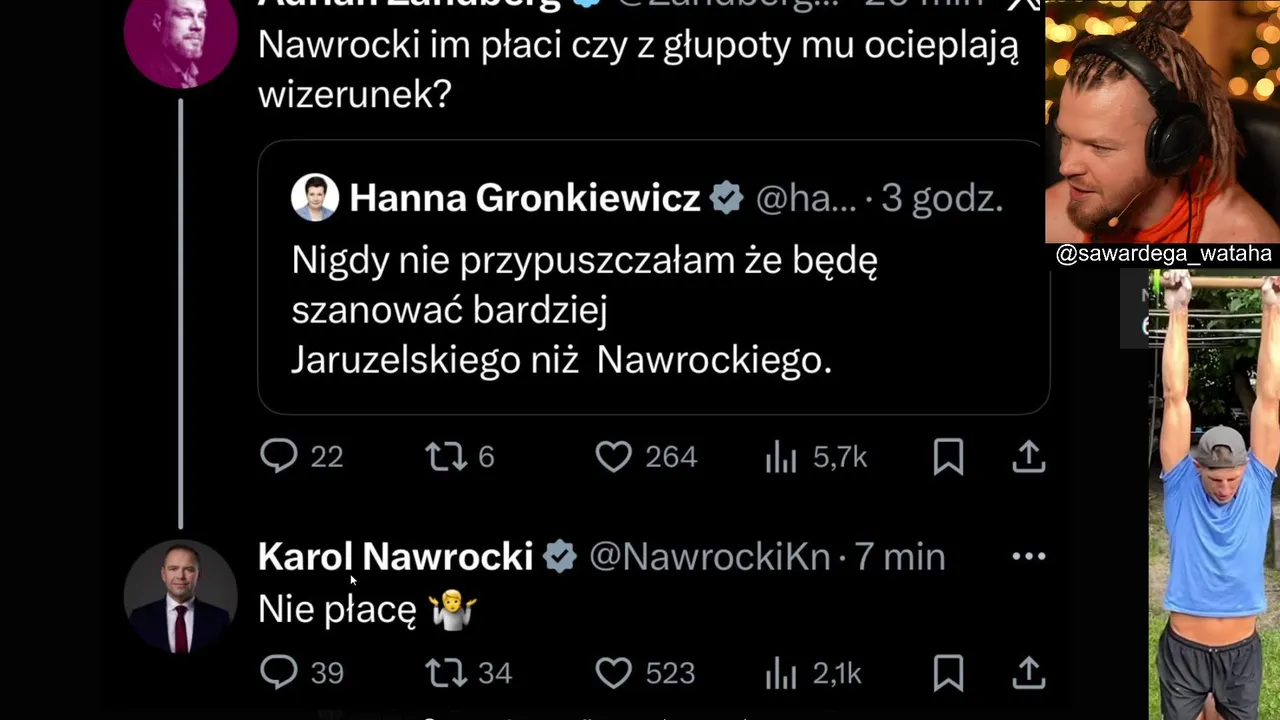
Task: Open the Hanna Gronkiewicz name link
Action: pyautogui.click(x=524, y=198)
